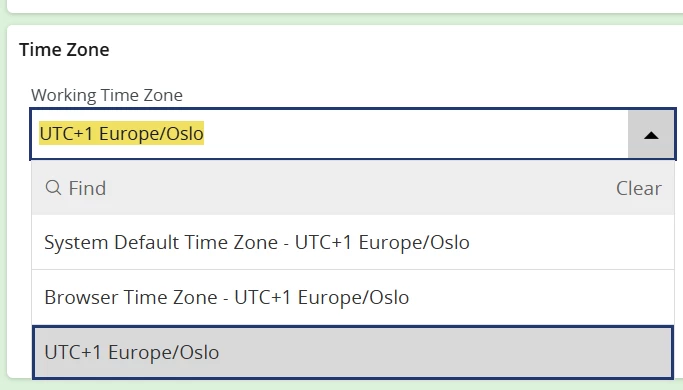Image resolution: width=683 pixels, height=390 pixels.
Task: Select System Default Time Zone option
Action: [x=353, y=242]
